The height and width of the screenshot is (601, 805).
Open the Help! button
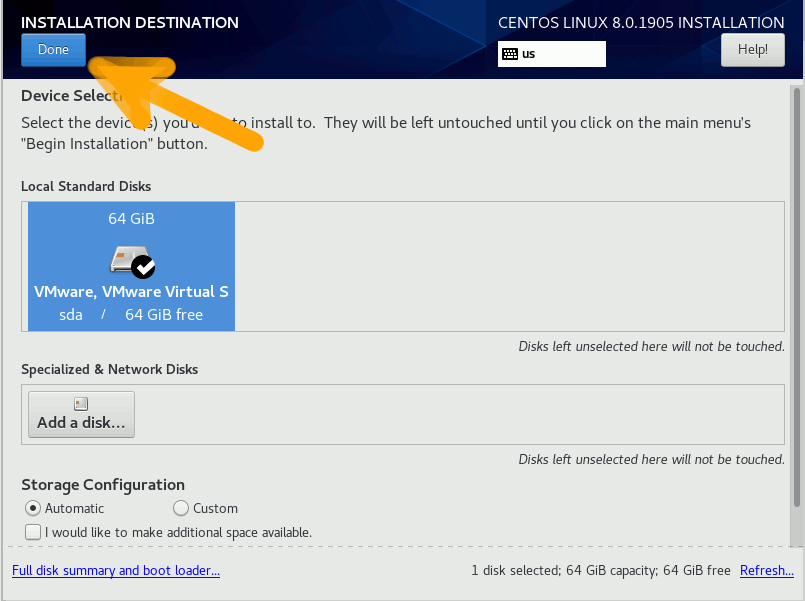click(x=753, y=50)
